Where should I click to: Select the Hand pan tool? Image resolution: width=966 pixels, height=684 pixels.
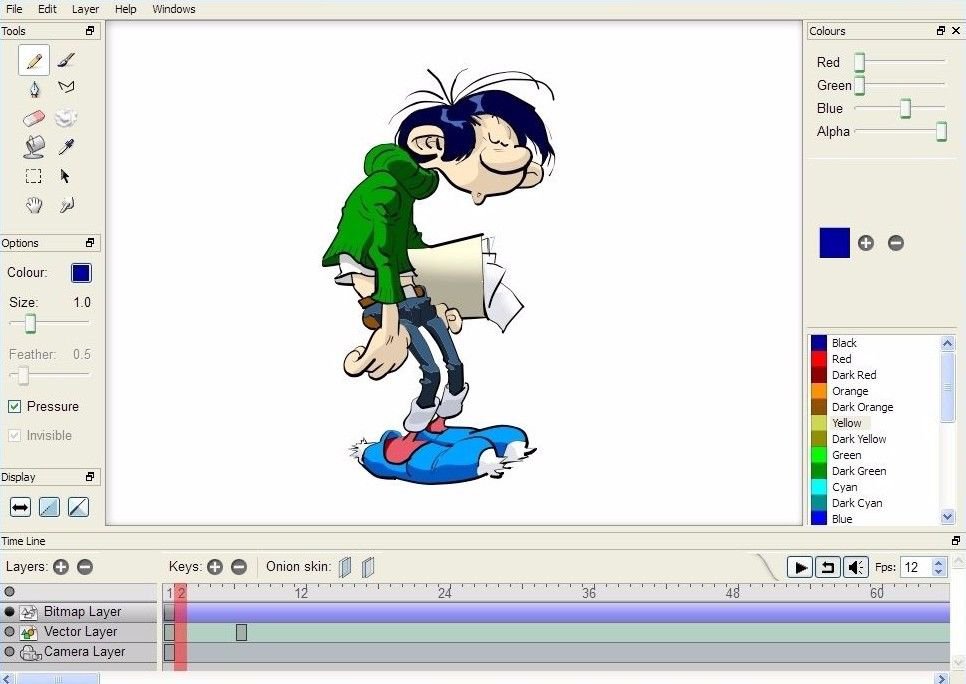pos(33,204)
